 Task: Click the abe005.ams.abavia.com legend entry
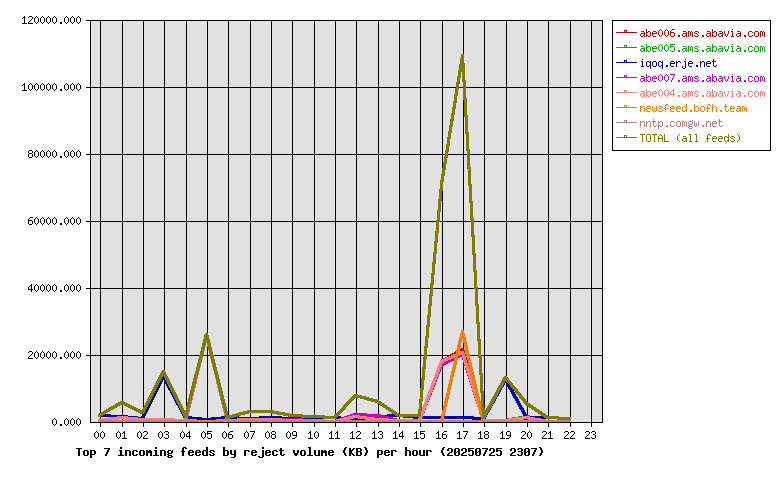690,48
